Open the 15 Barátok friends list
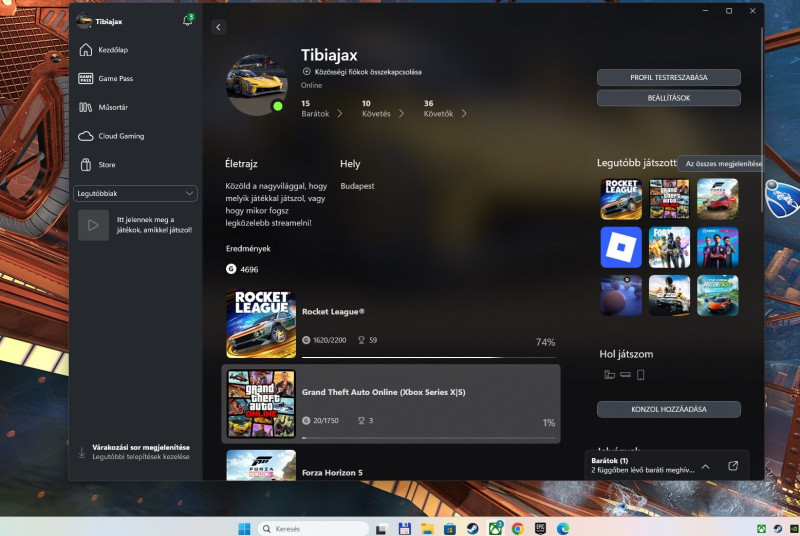 321,109
